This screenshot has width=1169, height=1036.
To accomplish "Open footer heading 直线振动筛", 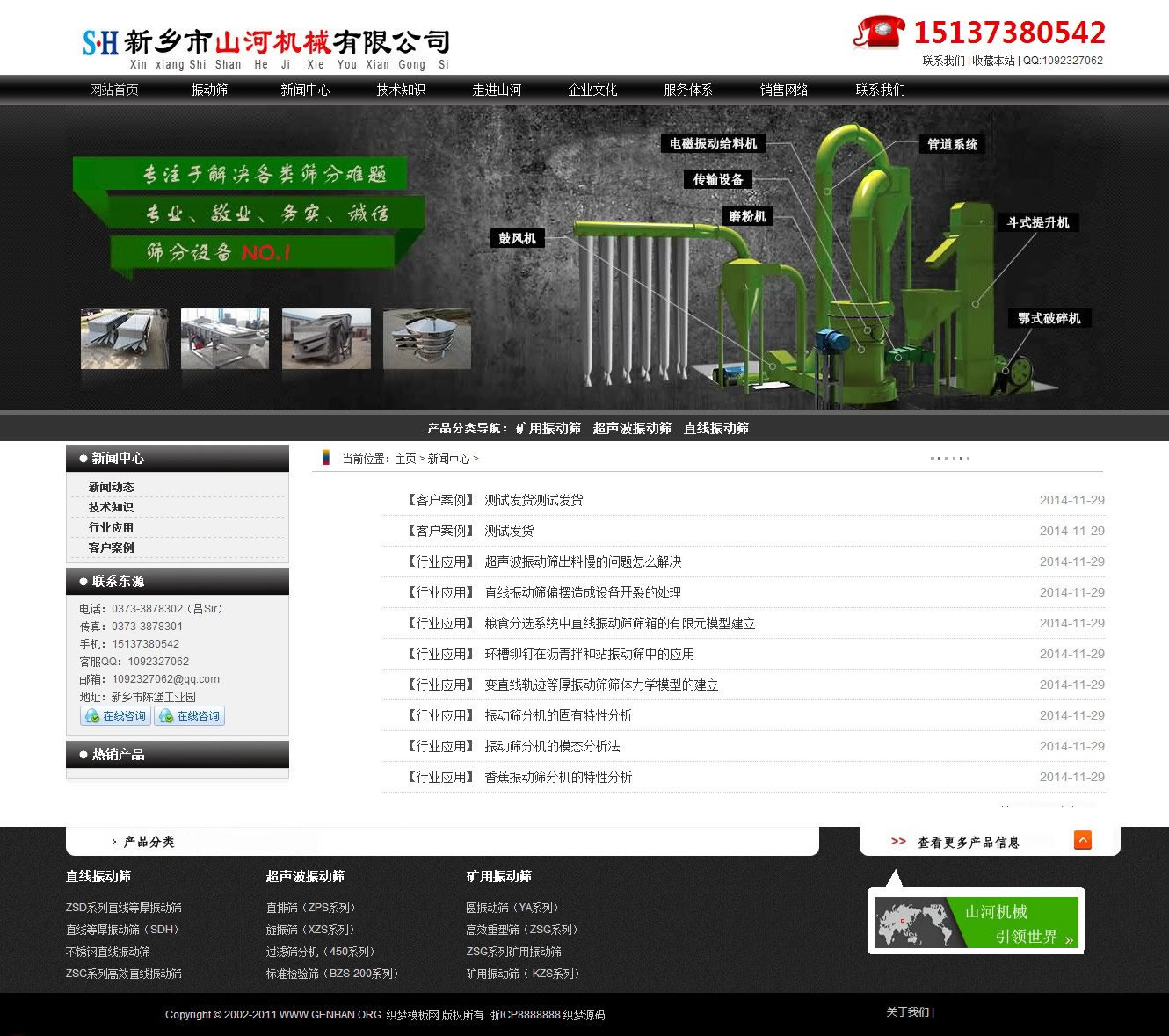I will coord(98,876).
